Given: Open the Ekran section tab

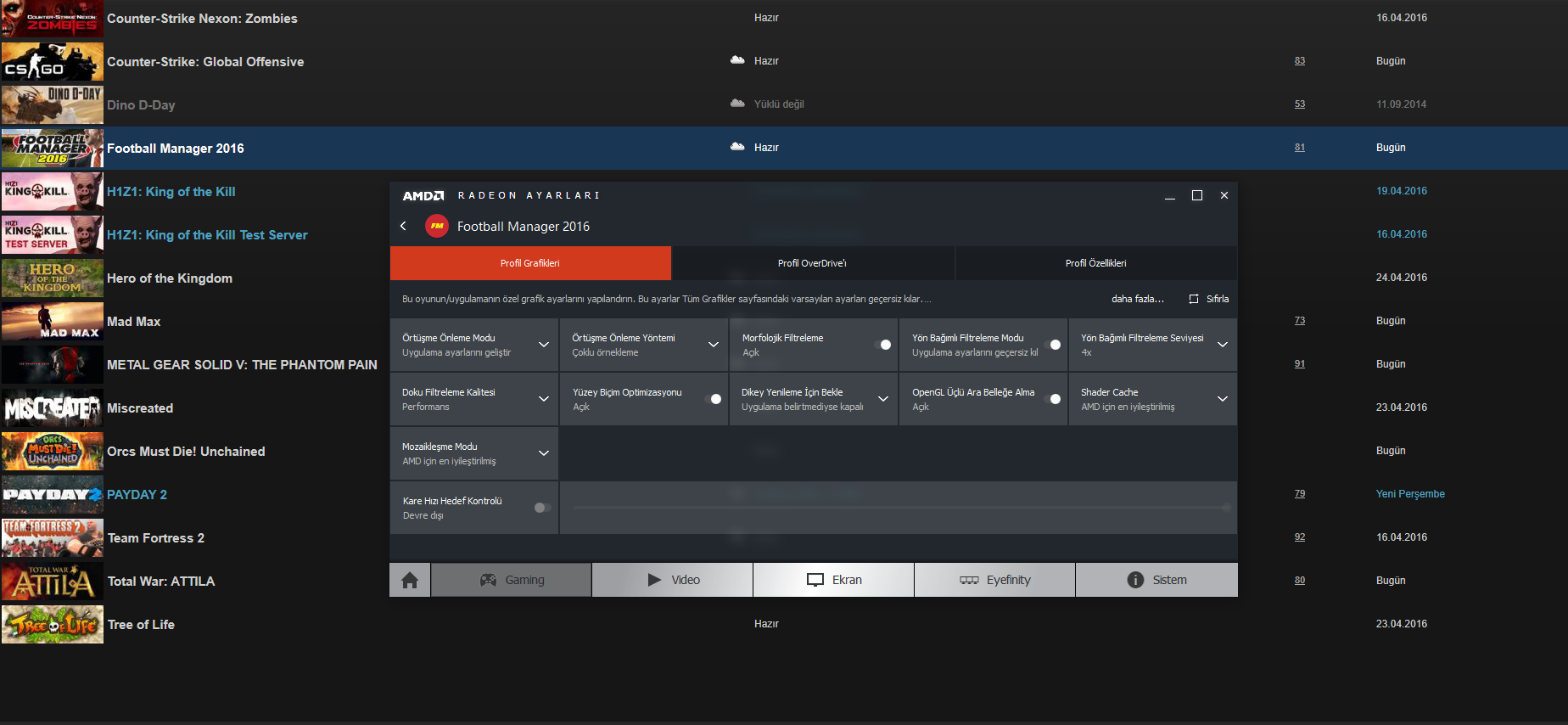Looking at the screenshot, I should pyautogui.click(x=834, y=580).
